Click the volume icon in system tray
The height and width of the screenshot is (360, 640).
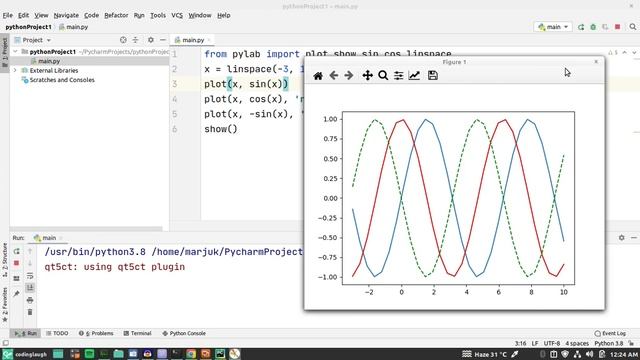(x=589, y=354)
